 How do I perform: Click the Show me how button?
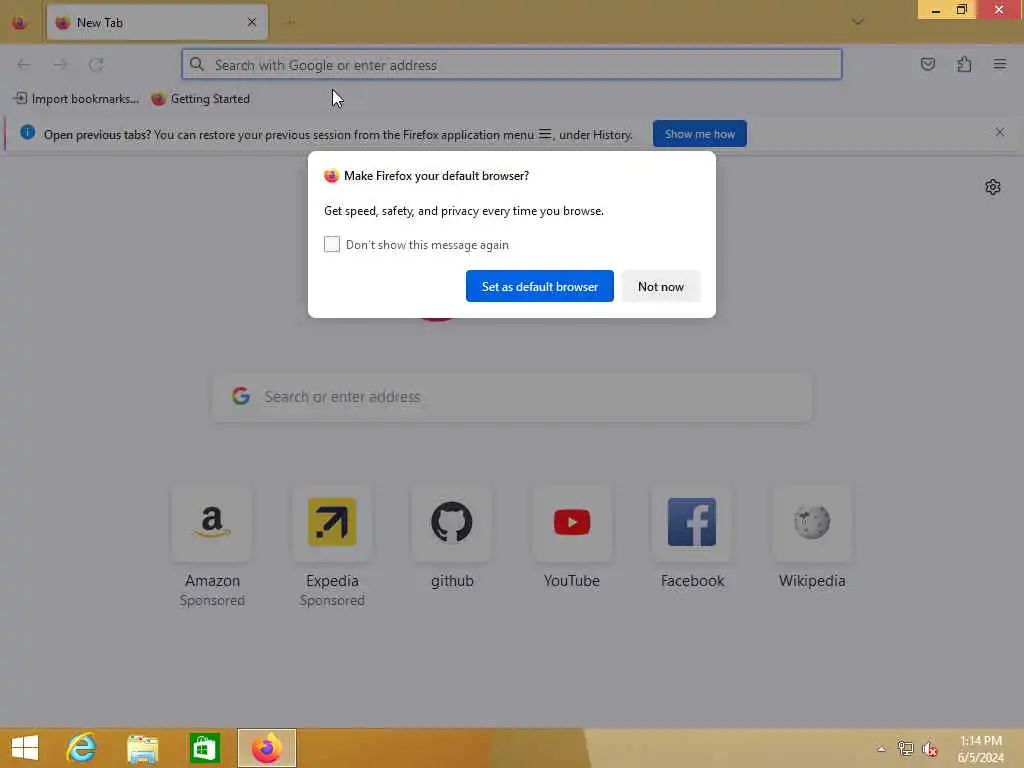click(x=699, y=134)
